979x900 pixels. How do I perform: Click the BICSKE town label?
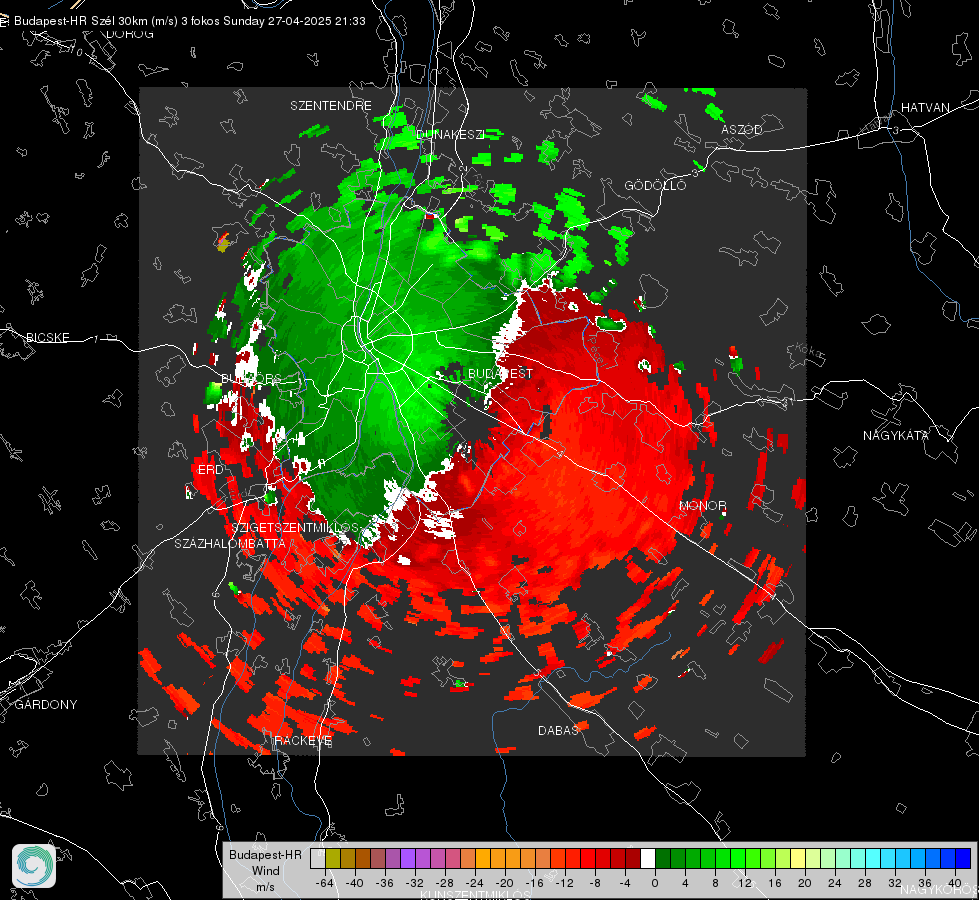[x=47, y=337]
